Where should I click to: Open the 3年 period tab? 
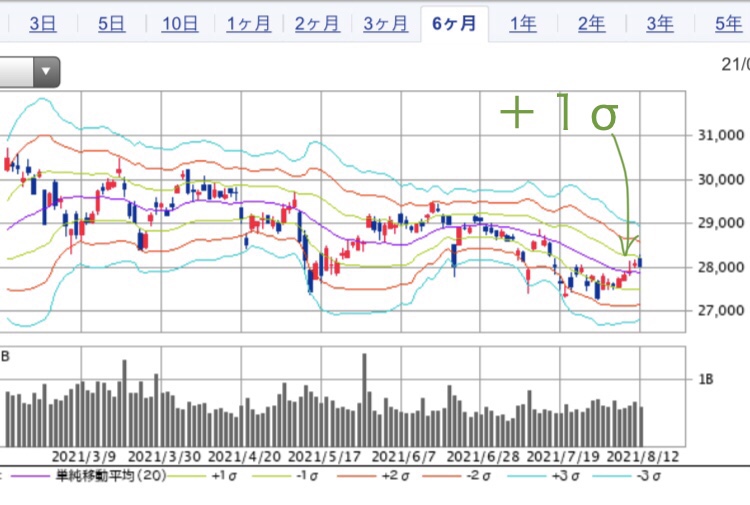point(659,24)
